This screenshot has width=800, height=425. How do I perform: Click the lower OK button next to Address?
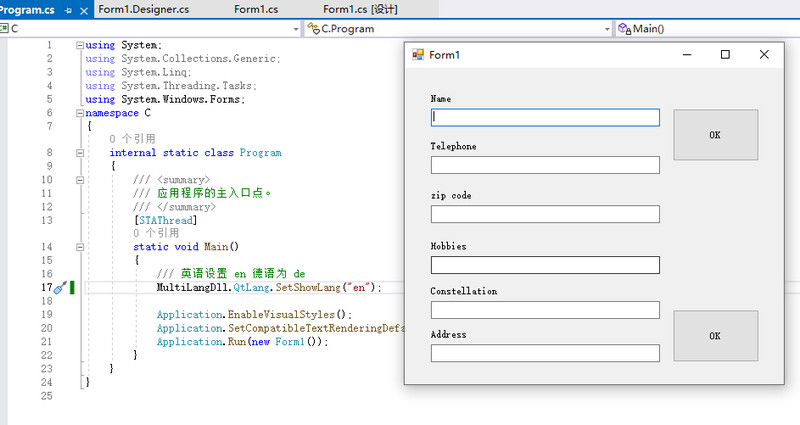[715, 336]
